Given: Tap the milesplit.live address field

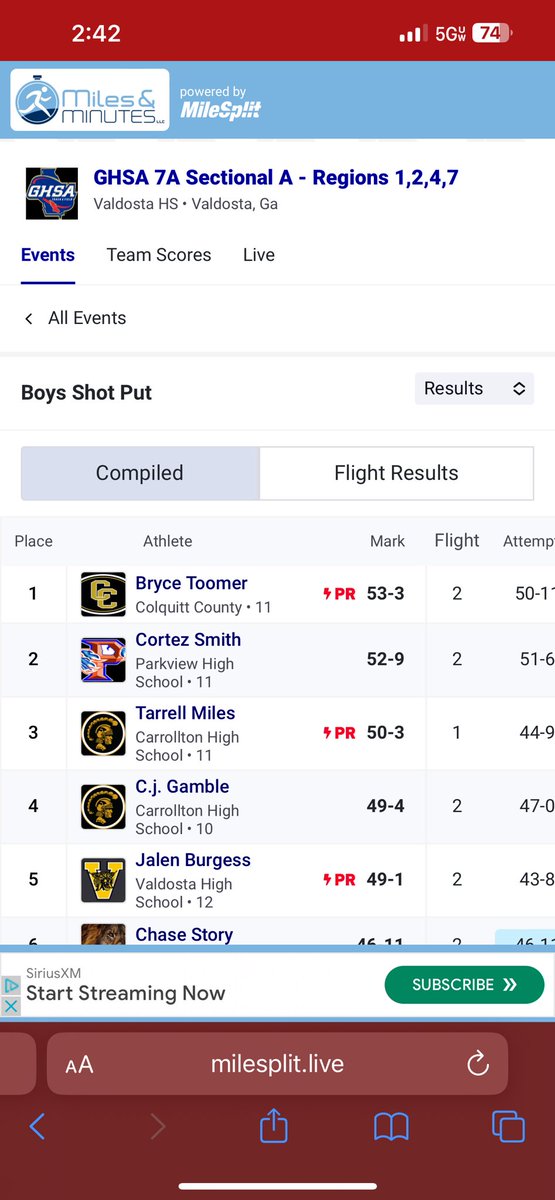Looking at the screenshot, I should tap(277, 1064).
